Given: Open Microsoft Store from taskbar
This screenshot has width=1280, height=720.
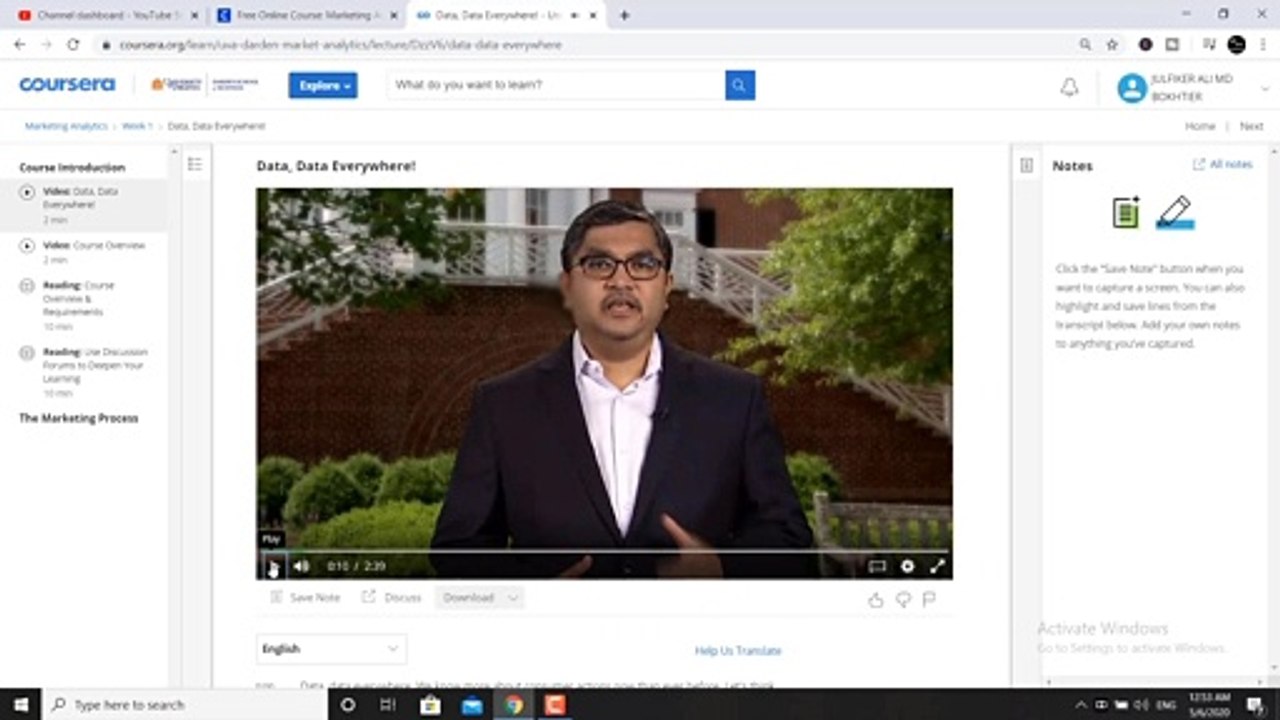Looking at the screenshot, I should coord(430,704).
